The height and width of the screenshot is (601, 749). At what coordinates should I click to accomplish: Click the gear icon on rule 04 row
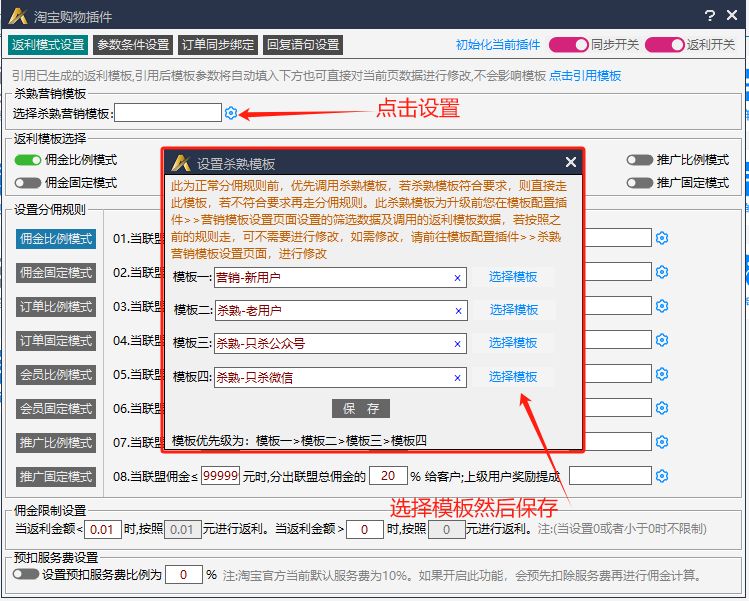[662, 340]
